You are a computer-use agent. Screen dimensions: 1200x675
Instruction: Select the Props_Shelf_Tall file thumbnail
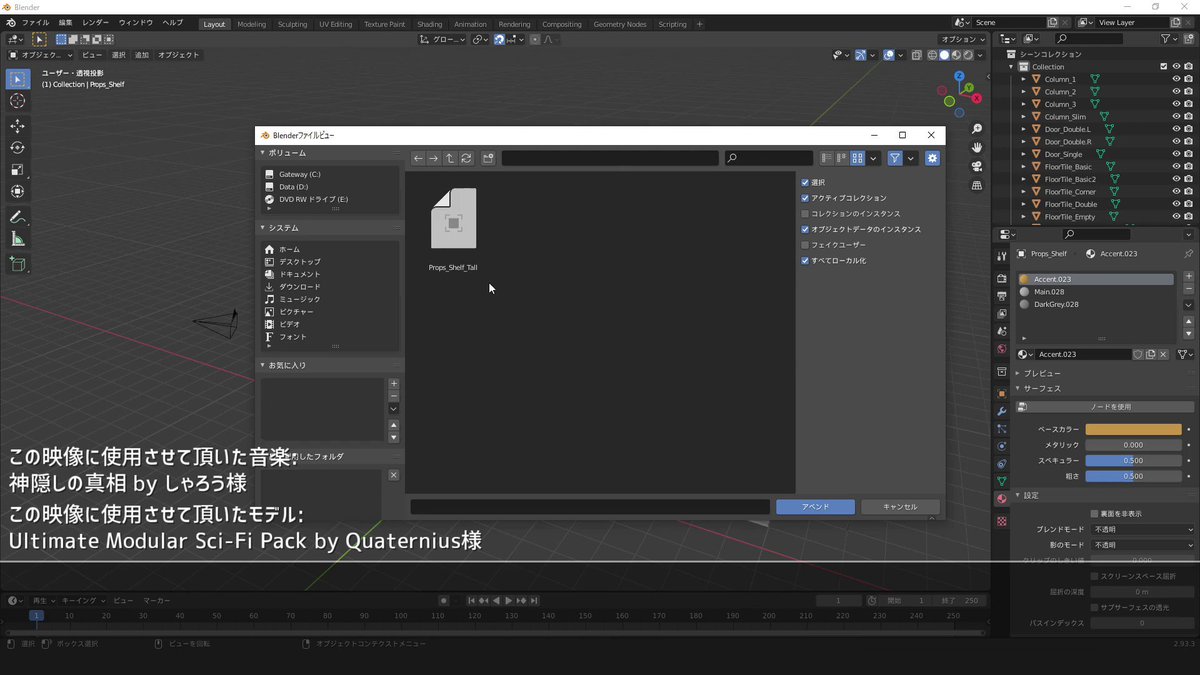[453, 219]
